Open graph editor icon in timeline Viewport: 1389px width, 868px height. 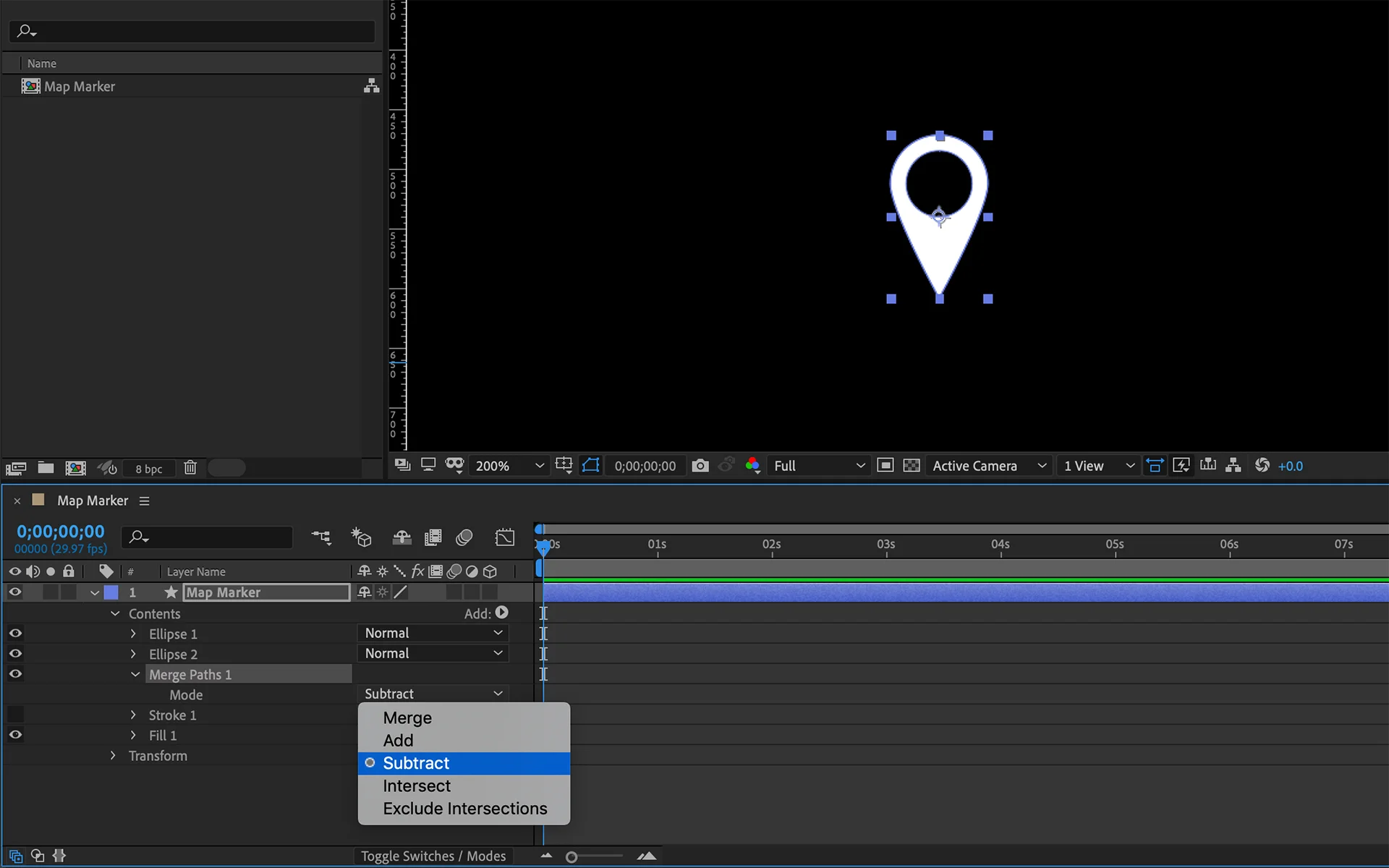505,537
